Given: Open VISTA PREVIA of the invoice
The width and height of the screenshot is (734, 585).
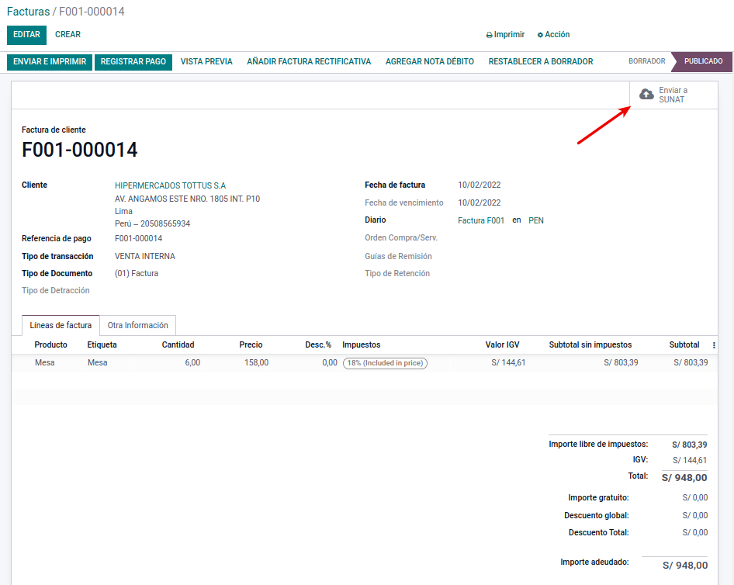Looking at the screenshot, I should tap(206, 62).
